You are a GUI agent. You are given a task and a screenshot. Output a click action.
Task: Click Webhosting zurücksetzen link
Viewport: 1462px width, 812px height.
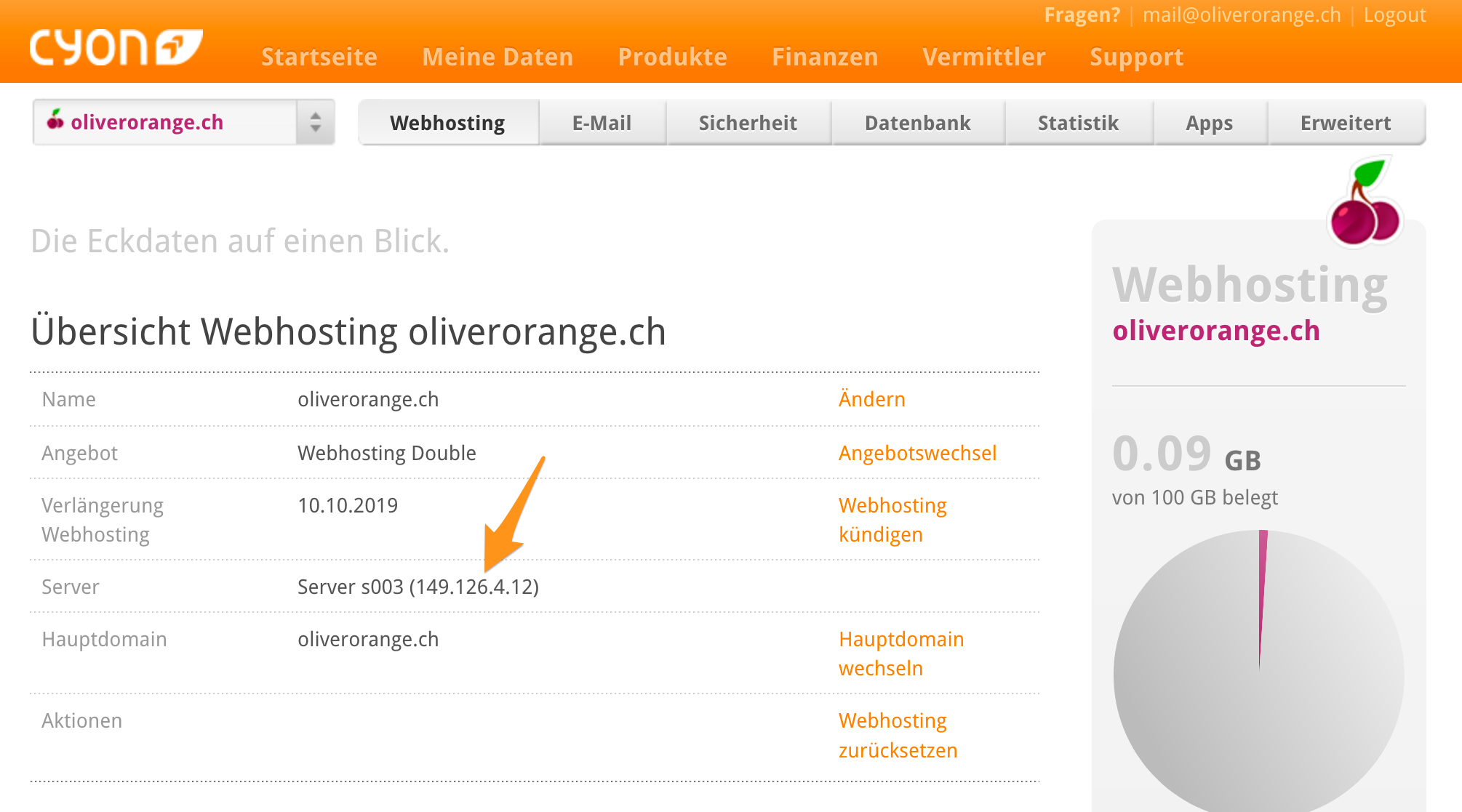click(898, 735)
